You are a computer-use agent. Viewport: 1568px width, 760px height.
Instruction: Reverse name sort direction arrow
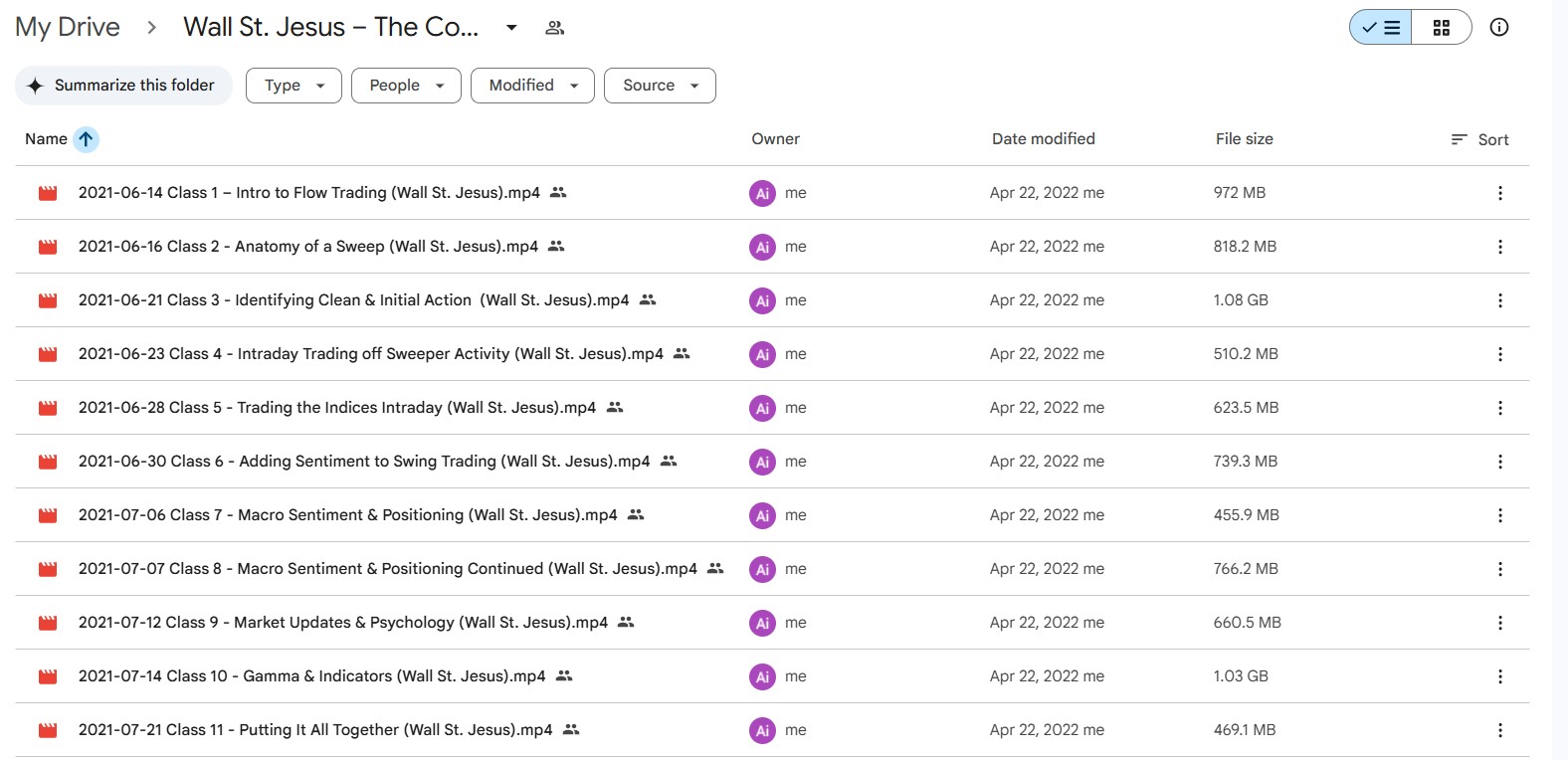(x=87, y=139)
